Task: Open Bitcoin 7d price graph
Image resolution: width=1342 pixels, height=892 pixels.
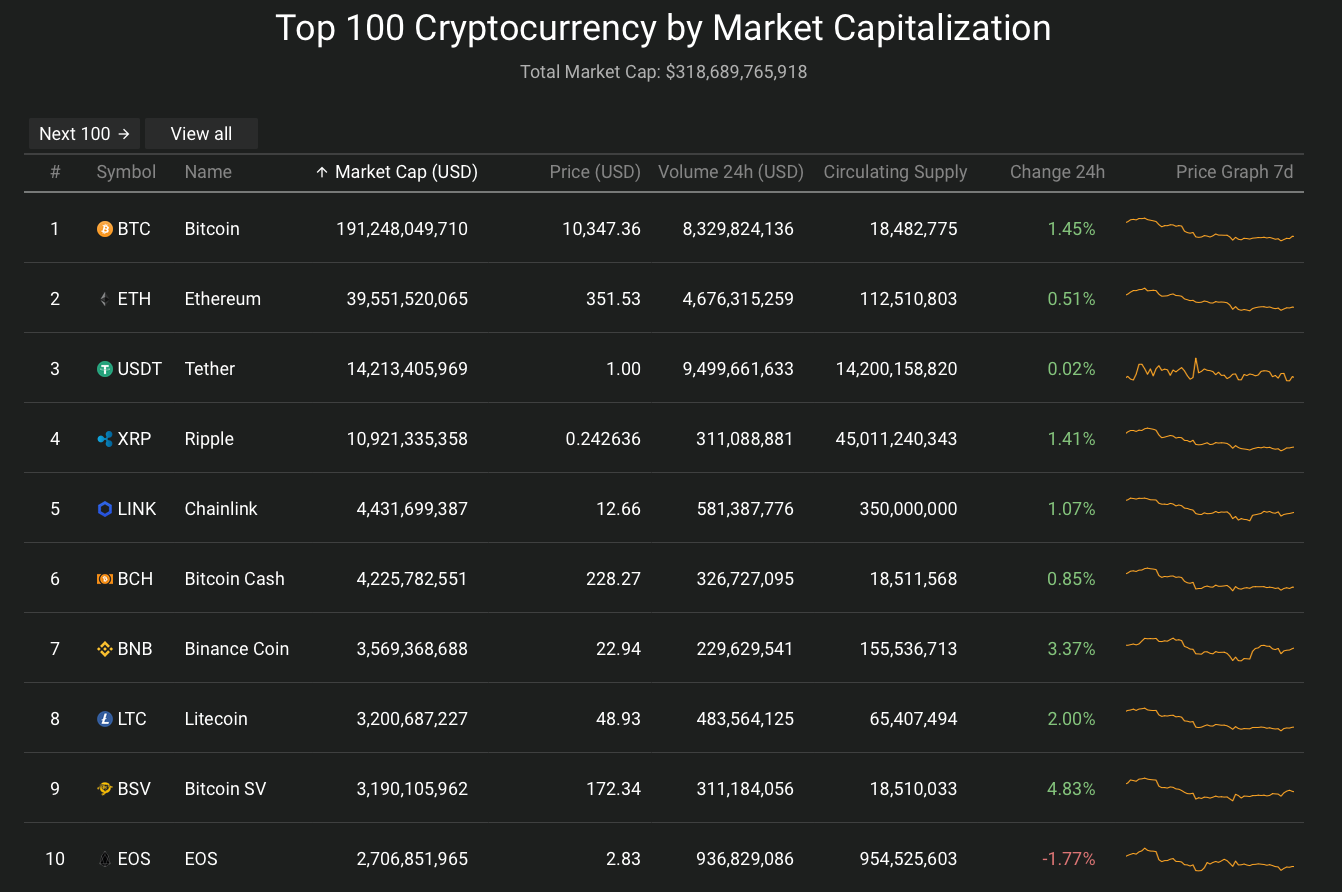Action: (x=1210, y=229)
